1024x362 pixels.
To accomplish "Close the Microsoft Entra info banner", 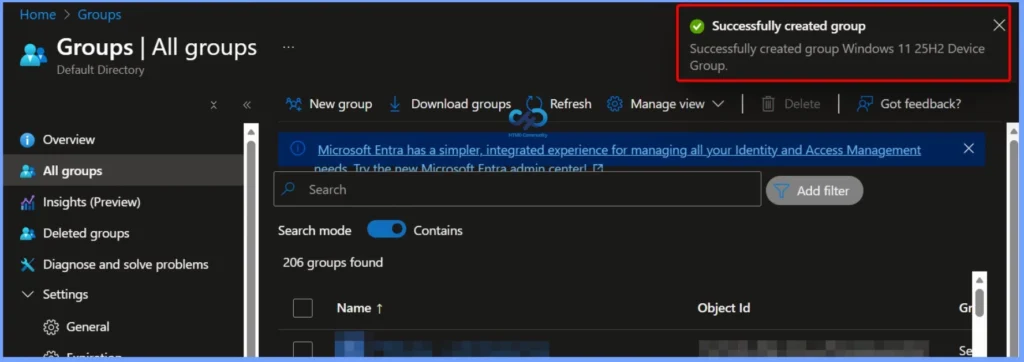I will tap(968, 148).
